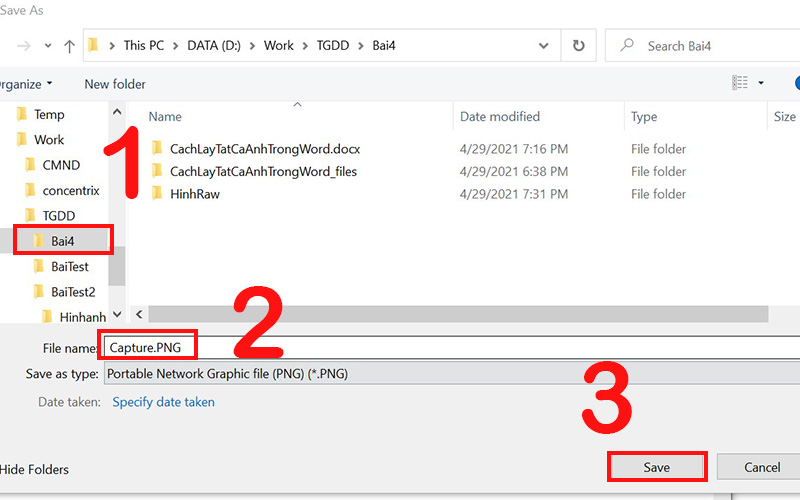Click Bai4 in the address path

click(384, 45)
